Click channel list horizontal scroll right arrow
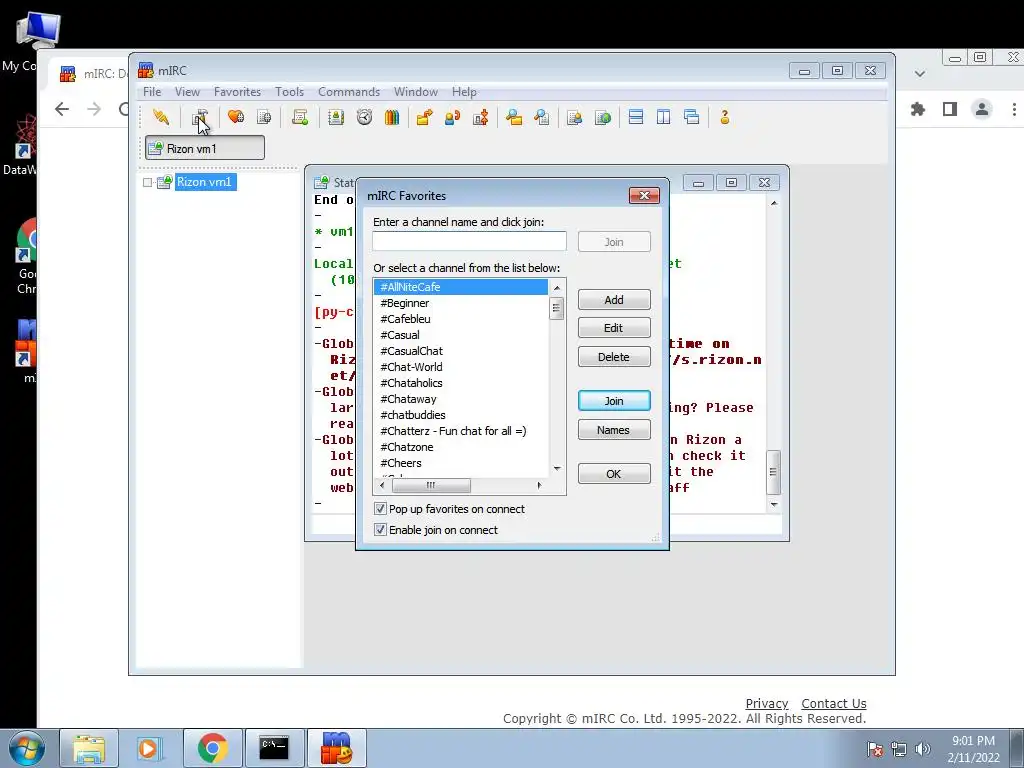The width and height of the screenshot is (1024, 768). 539,485
